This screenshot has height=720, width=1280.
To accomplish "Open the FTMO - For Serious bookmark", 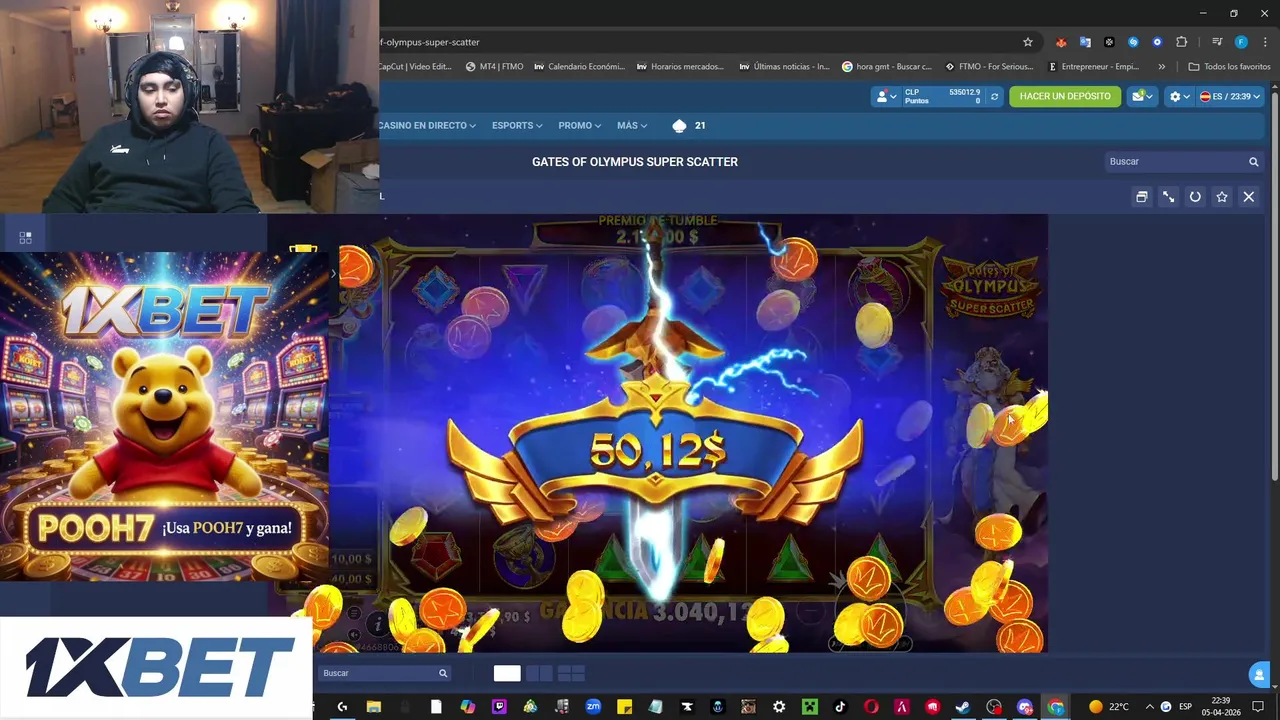I will [x=990, y=67].
